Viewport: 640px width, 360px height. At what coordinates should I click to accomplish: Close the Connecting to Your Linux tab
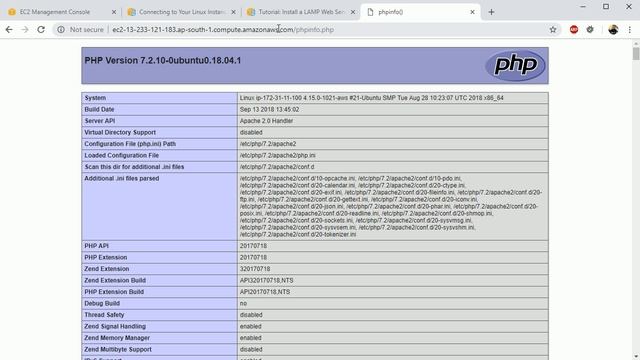click(233, 12)
